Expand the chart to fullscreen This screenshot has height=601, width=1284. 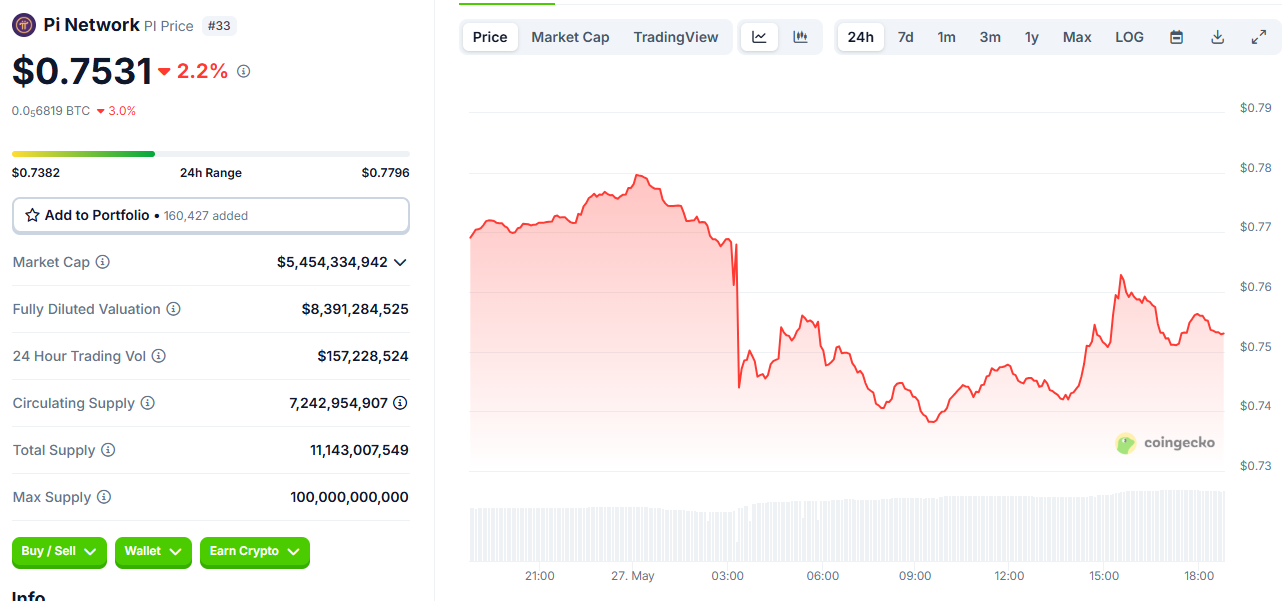pos(1259,37)
